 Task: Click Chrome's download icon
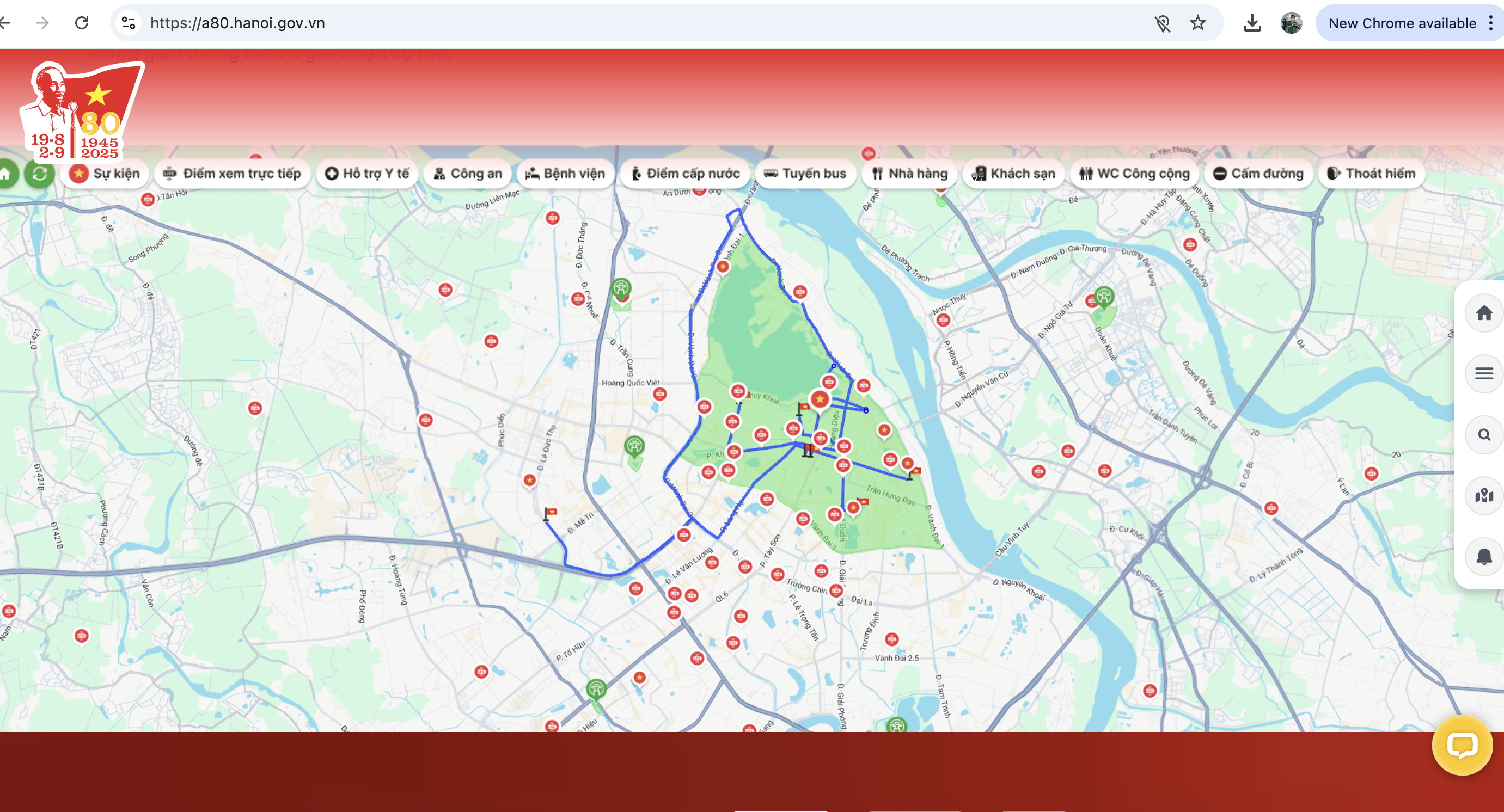click(1252, 23)
